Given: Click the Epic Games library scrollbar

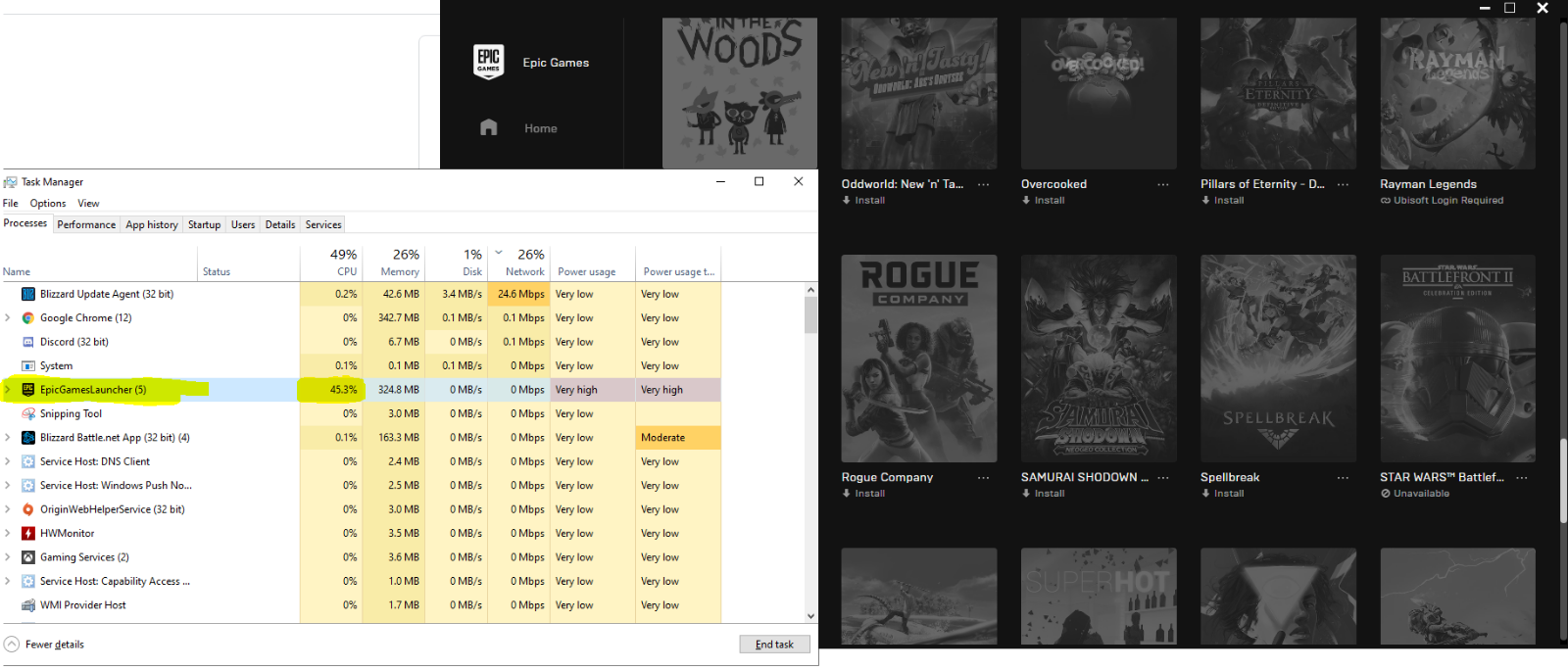Looking at the screenshot, I should [1563, 480].
